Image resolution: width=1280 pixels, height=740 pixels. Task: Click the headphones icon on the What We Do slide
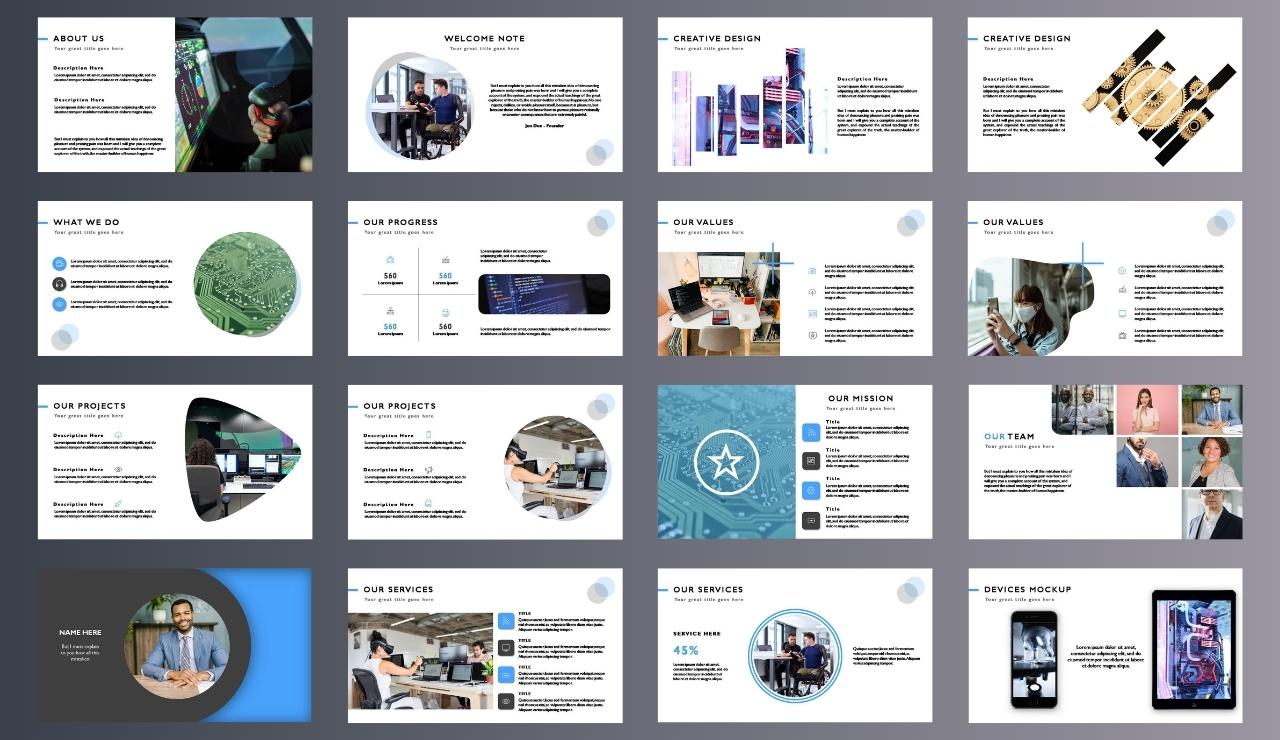pos(59,284)
